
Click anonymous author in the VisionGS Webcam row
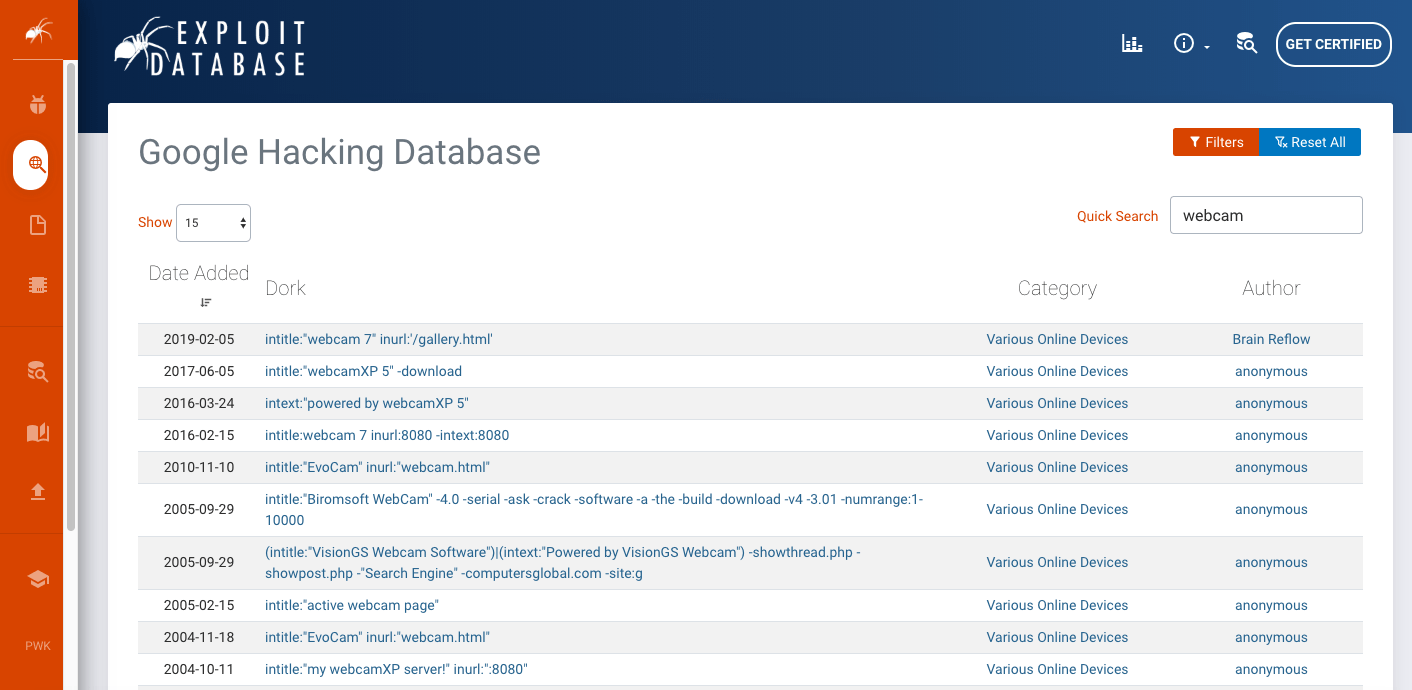pyautogui.click(x=1271, y=562)
